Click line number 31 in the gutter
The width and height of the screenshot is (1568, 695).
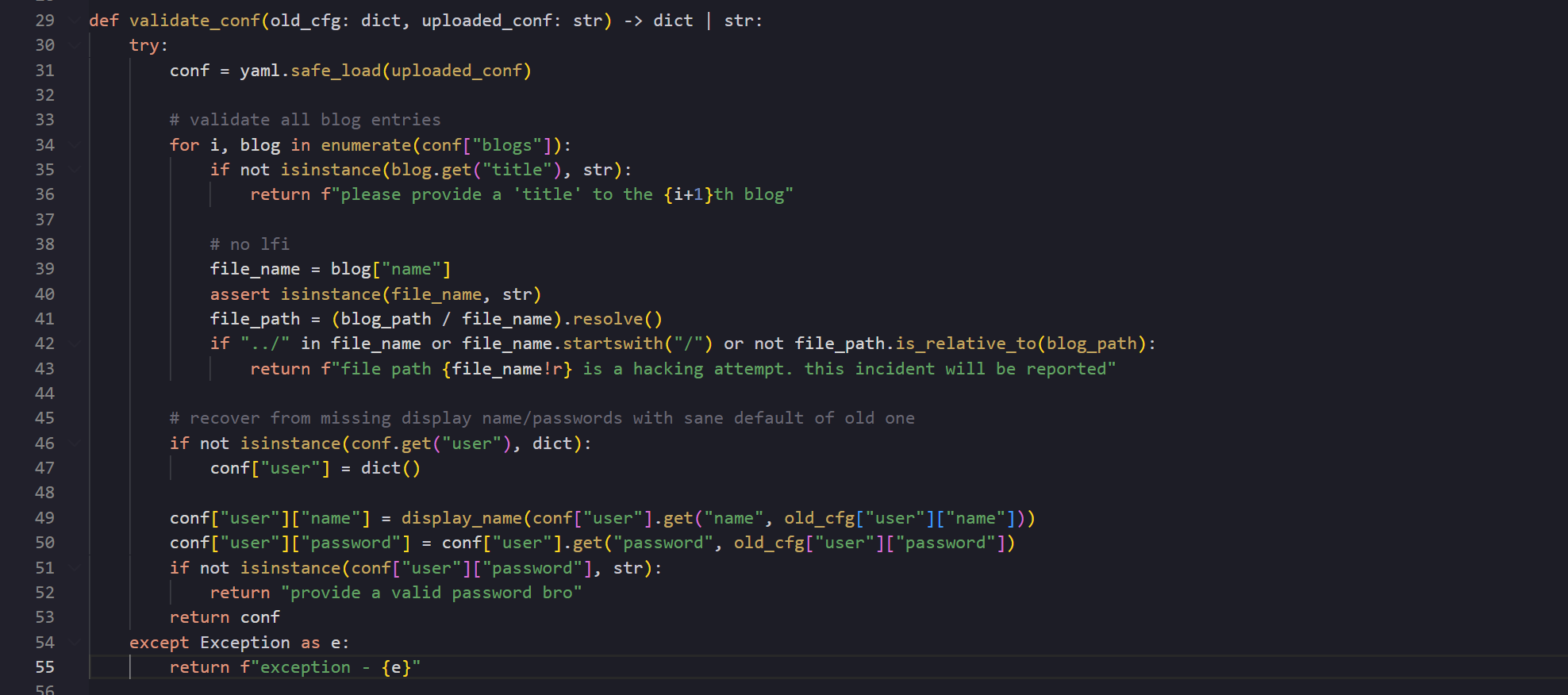point(44,71)
